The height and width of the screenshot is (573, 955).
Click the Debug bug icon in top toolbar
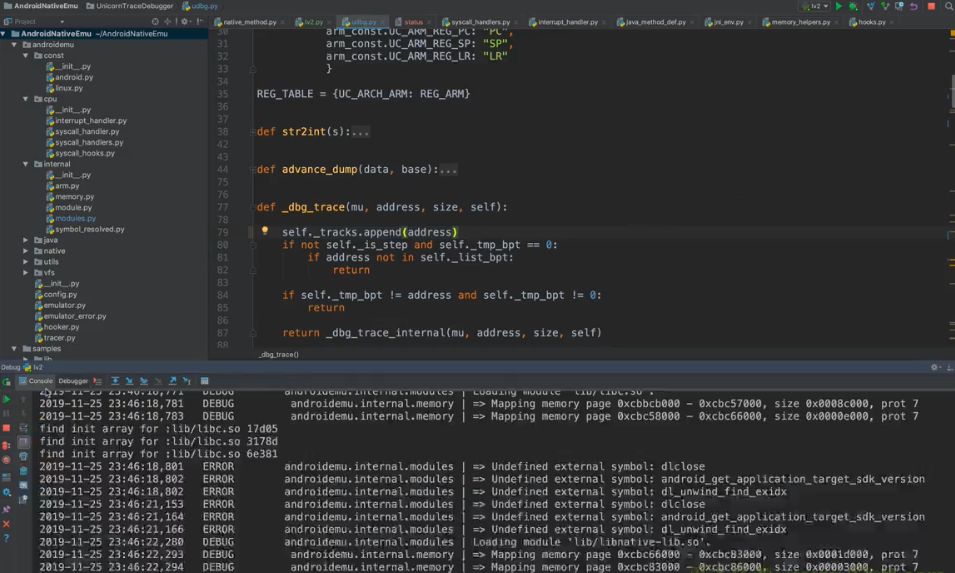[852, 6]
